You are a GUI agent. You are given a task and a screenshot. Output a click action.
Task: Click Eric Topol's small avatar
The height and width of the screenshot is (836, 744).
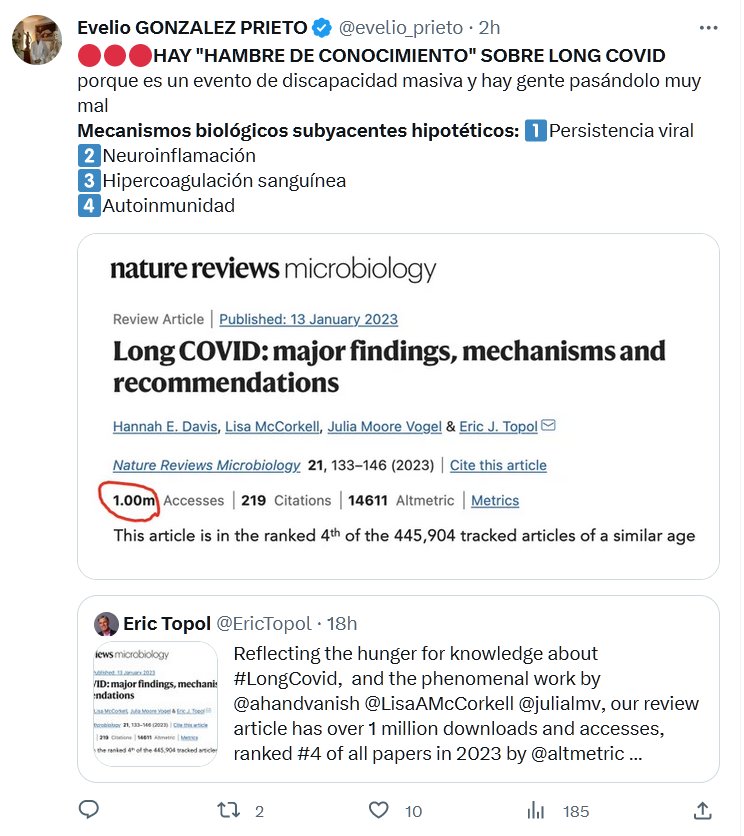106,625
